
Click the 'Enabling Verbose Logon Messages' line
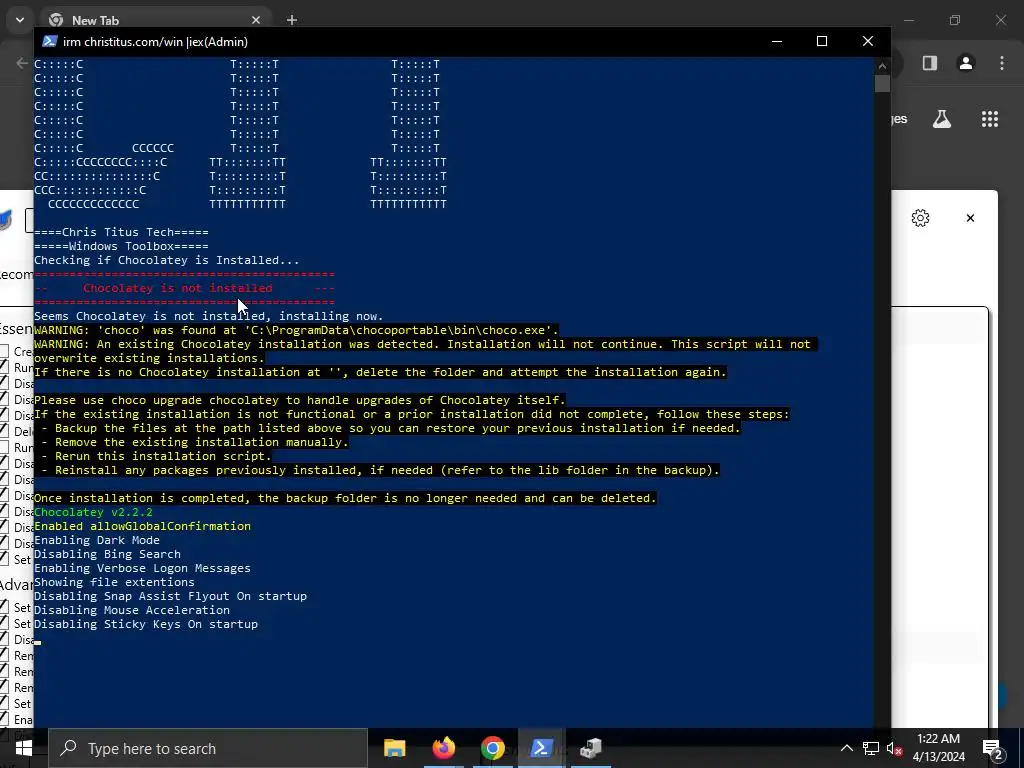click(142, 568)
